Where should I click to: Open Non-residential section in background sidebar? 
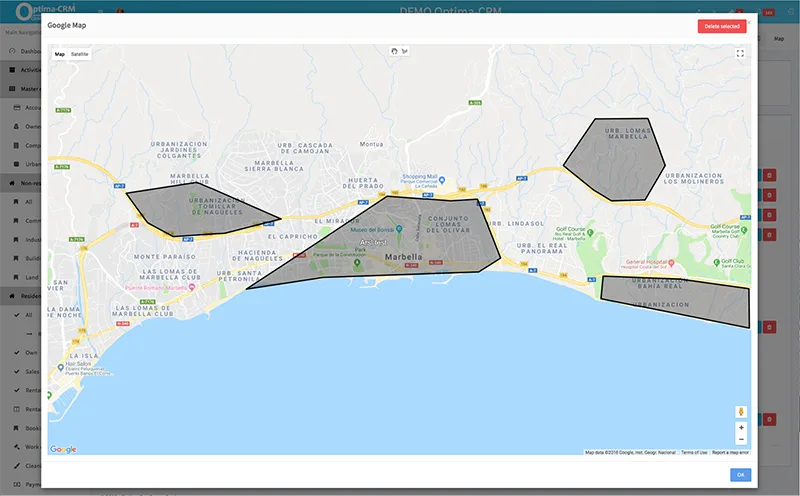20,183
